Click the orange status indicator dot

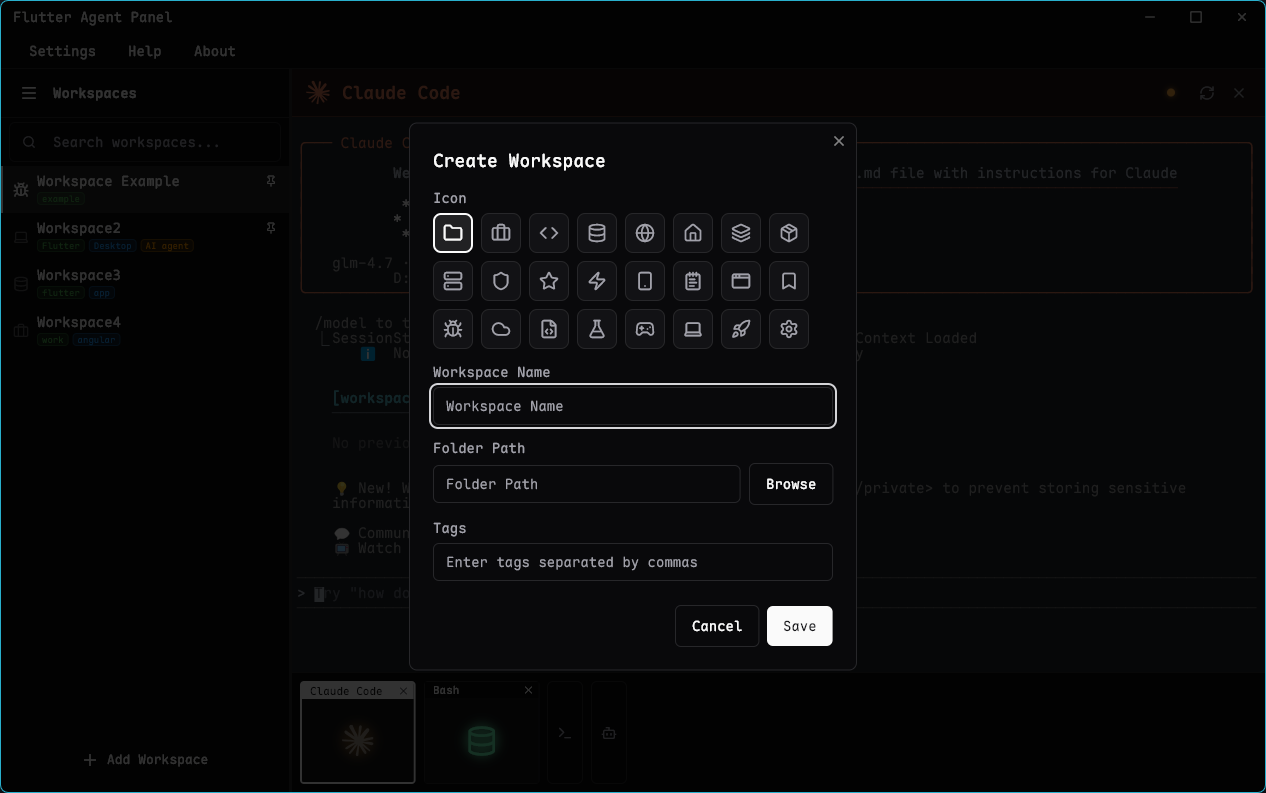click(x=1171, y=93)
